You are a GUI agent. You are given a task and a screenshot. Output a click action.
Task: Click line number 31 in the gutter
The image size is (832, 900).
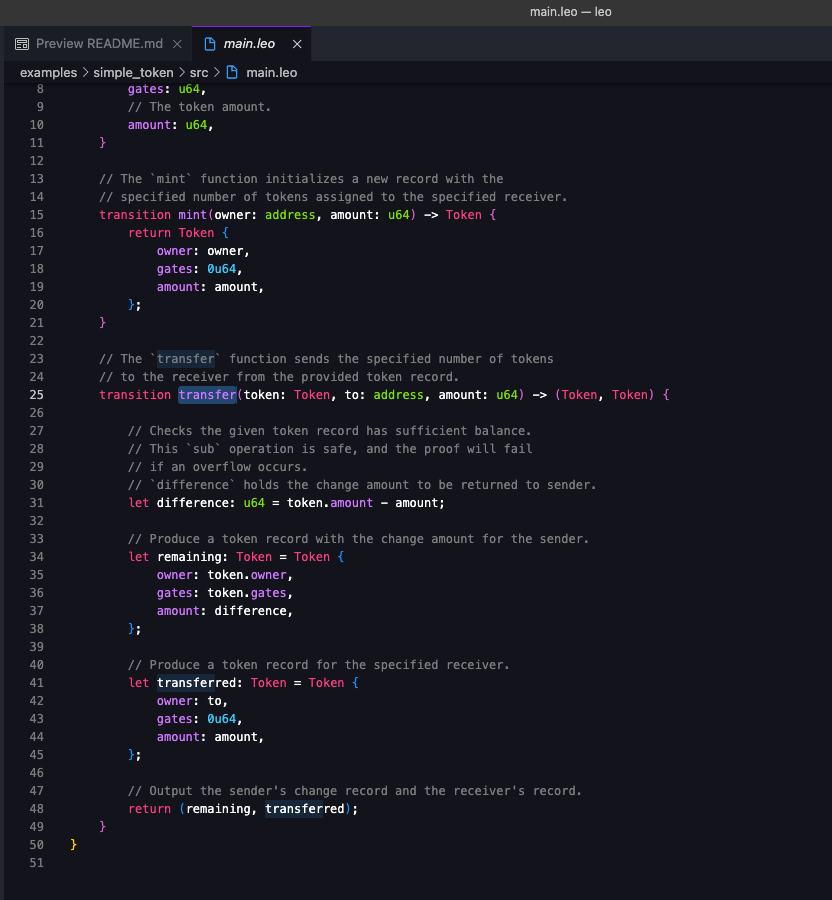[36, 502]
